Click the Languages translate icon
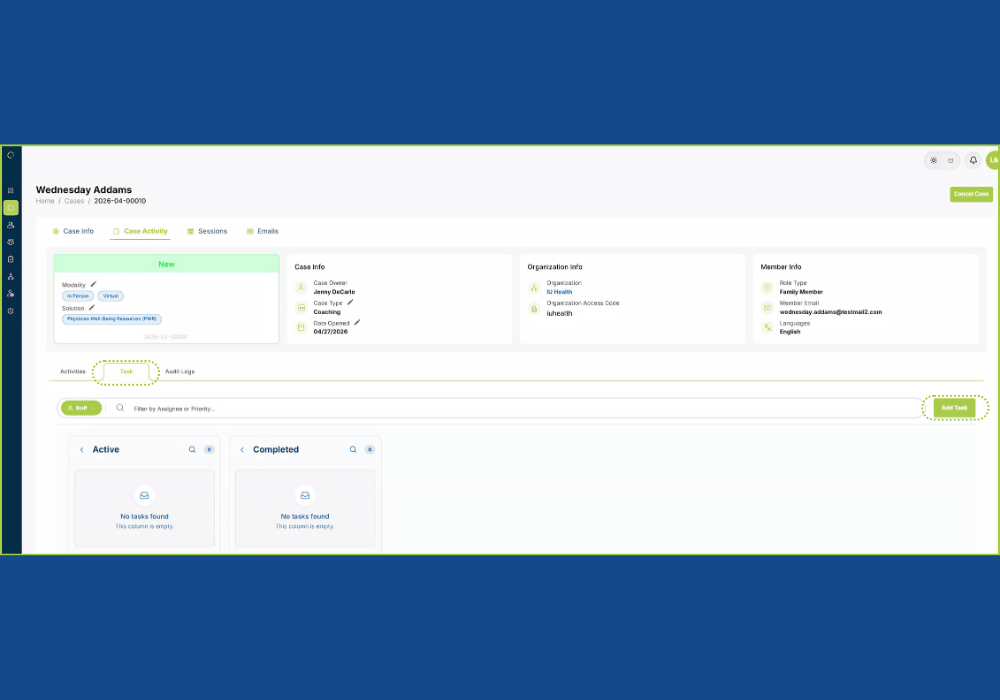 tap(768, 328)
